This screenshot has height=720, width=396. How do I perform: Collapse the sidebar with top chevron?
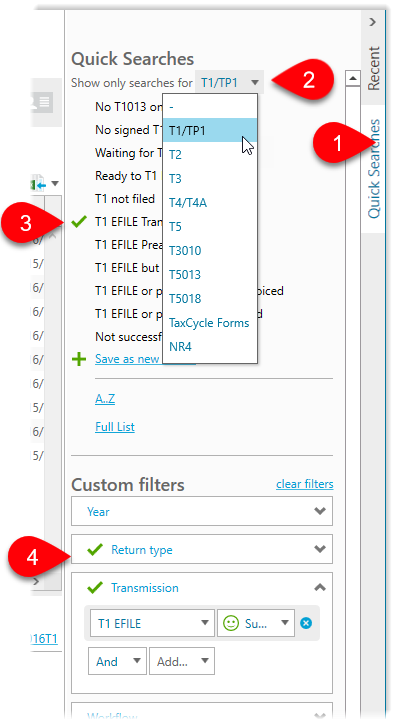point(373,22)
